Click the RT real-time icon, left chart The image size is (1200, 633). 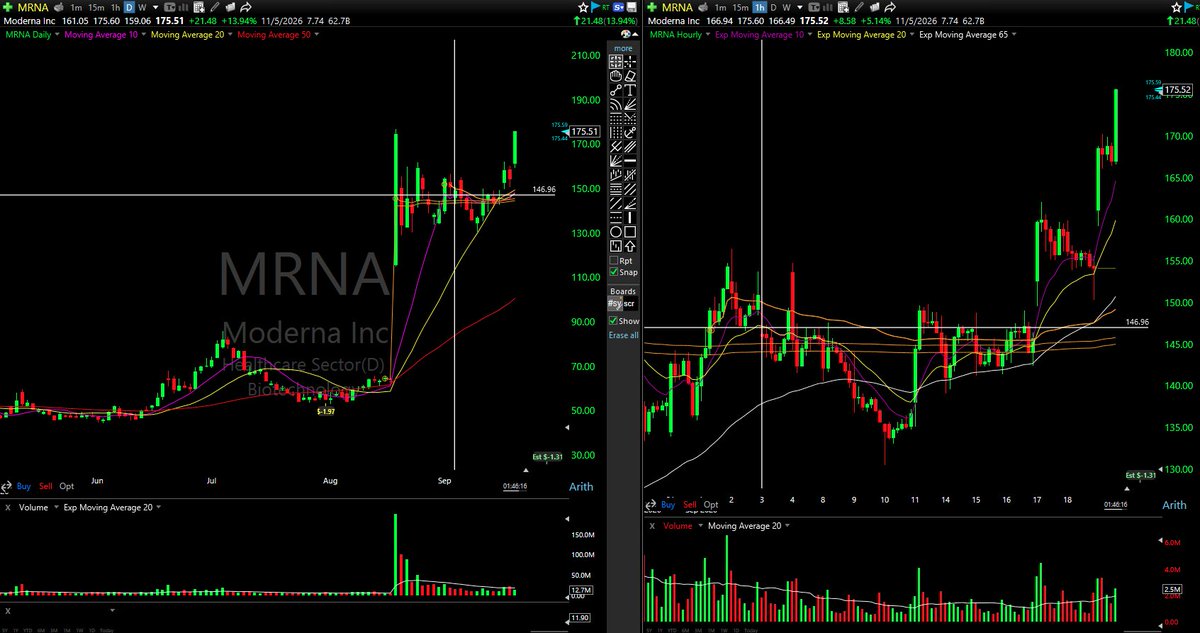point(606,7)
